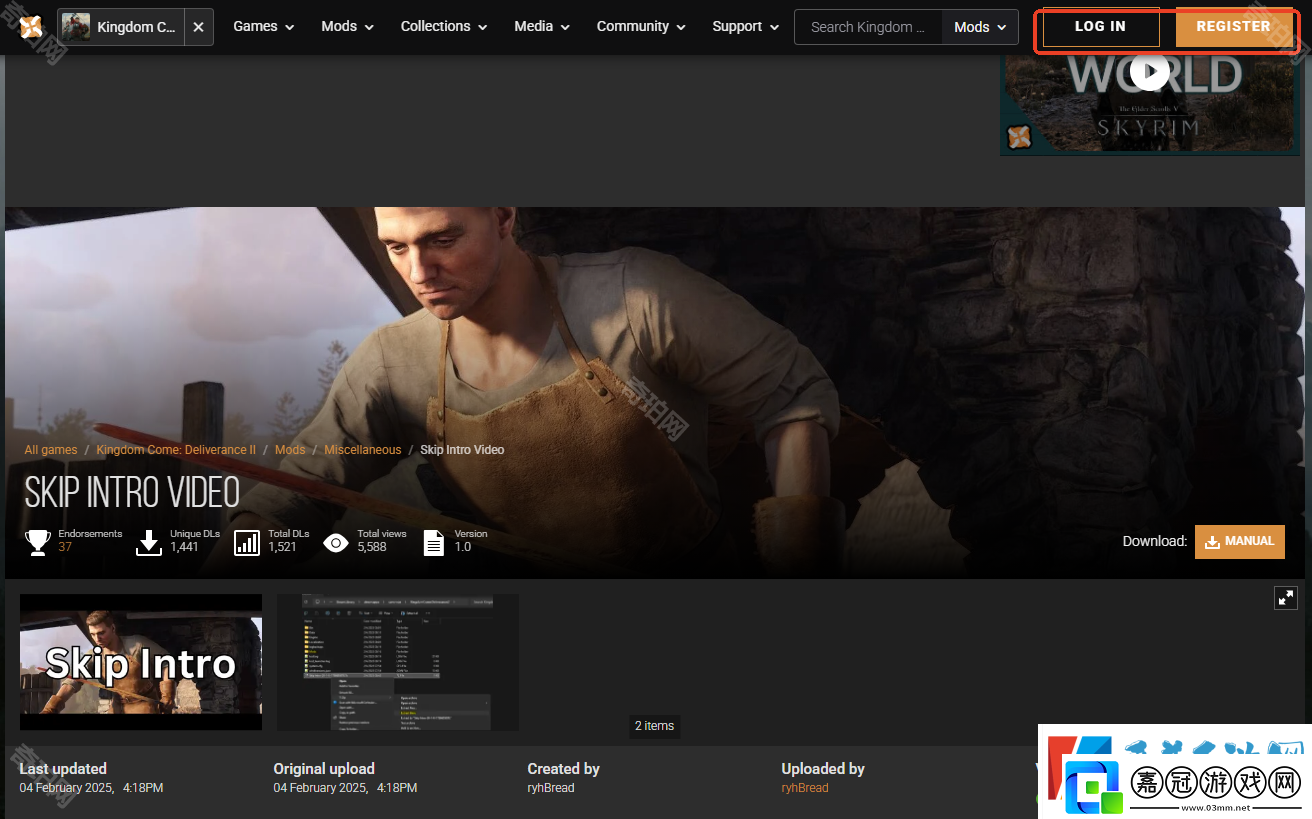This screenshot has width=1312, height=819.
Task: Click the Skip Intro Video breadcrumb text
Action: (x=462, y=450)
